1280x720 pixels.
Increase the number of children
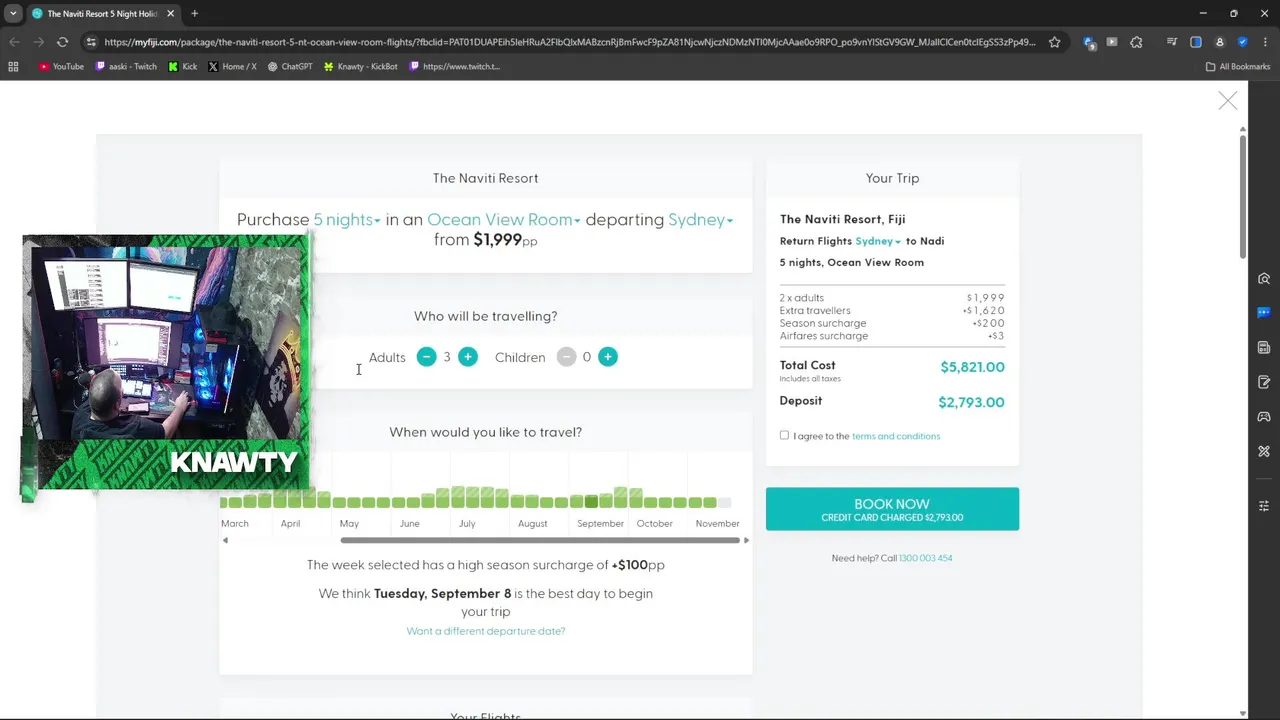(607, 357)
